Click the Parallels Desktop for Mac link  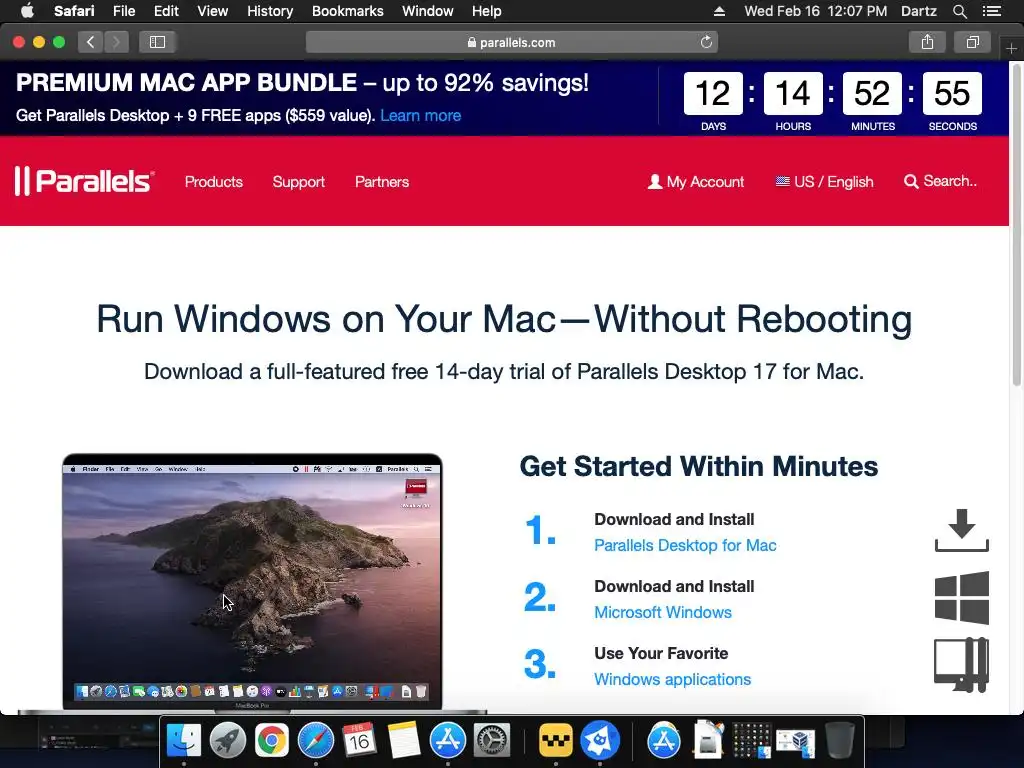tap(685, 545)
